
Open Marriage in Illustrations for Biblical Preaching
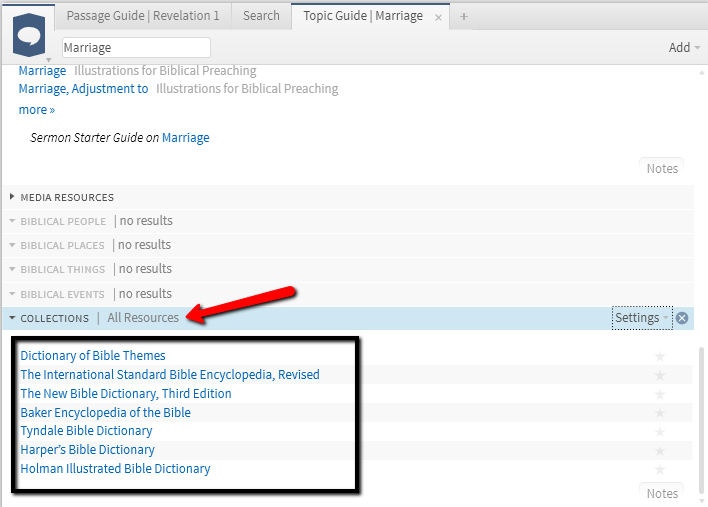pyautogui.click(x=42, y=71)
